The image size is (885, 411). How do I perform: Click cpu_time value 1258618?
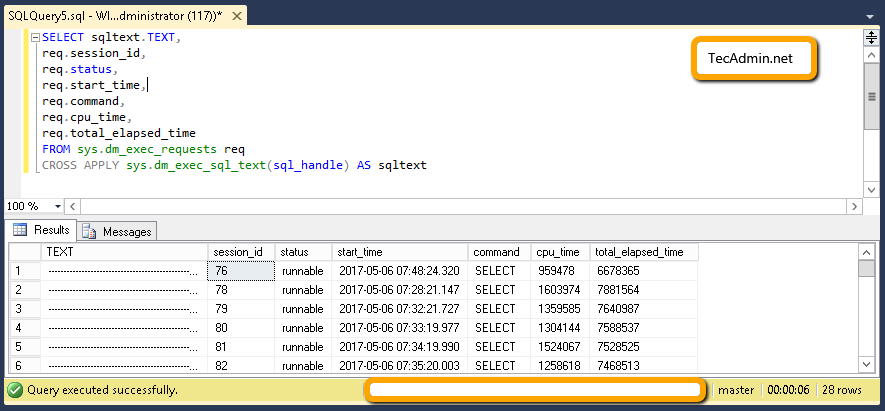[560, 365]
